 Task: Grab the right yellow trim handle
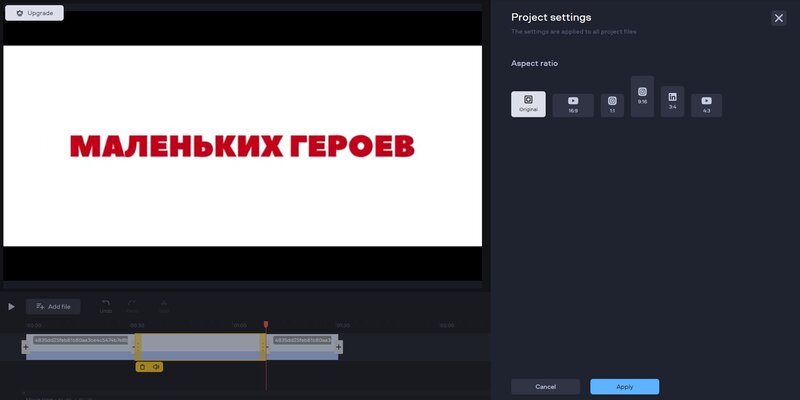(263, 347)
